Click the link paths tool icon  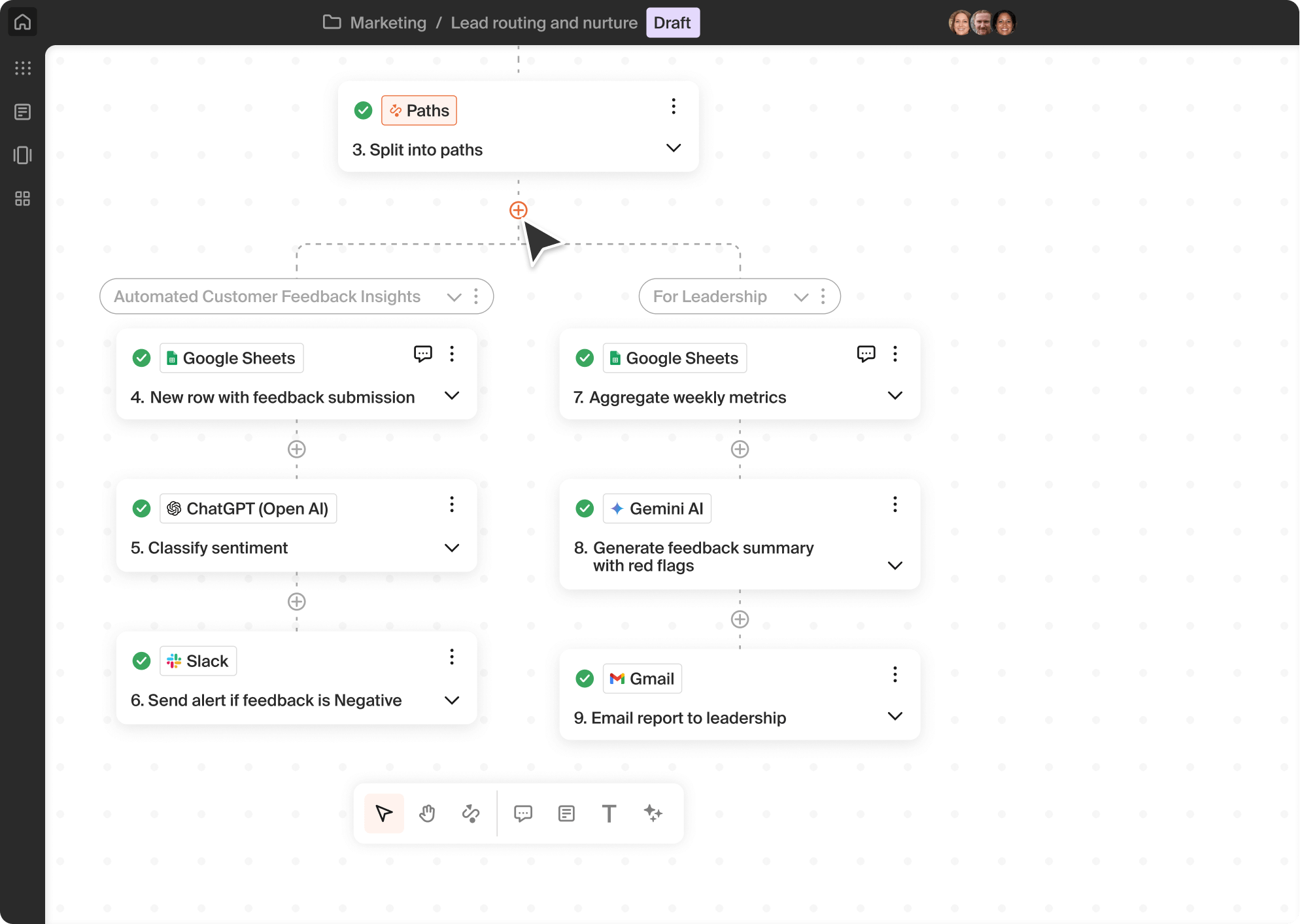coord(471,813)
